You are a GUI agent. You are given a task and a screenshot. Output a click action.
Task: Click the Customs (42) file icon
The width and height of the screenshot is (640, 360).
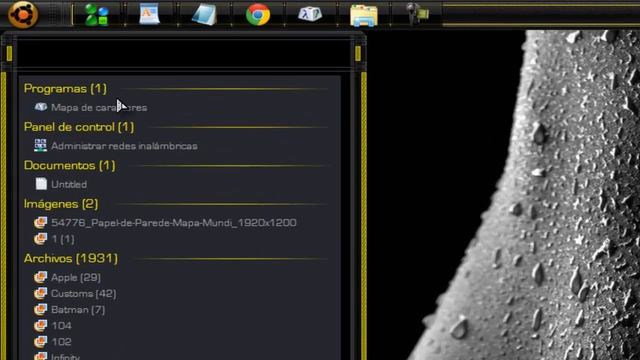point(40,293)
